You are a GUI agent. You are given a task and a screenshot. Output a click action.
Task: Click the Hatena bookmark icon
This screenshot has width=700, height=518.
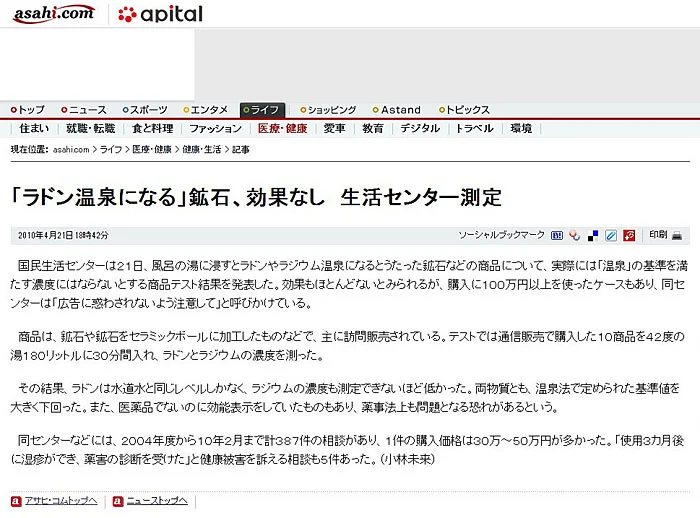coord(557,235)
